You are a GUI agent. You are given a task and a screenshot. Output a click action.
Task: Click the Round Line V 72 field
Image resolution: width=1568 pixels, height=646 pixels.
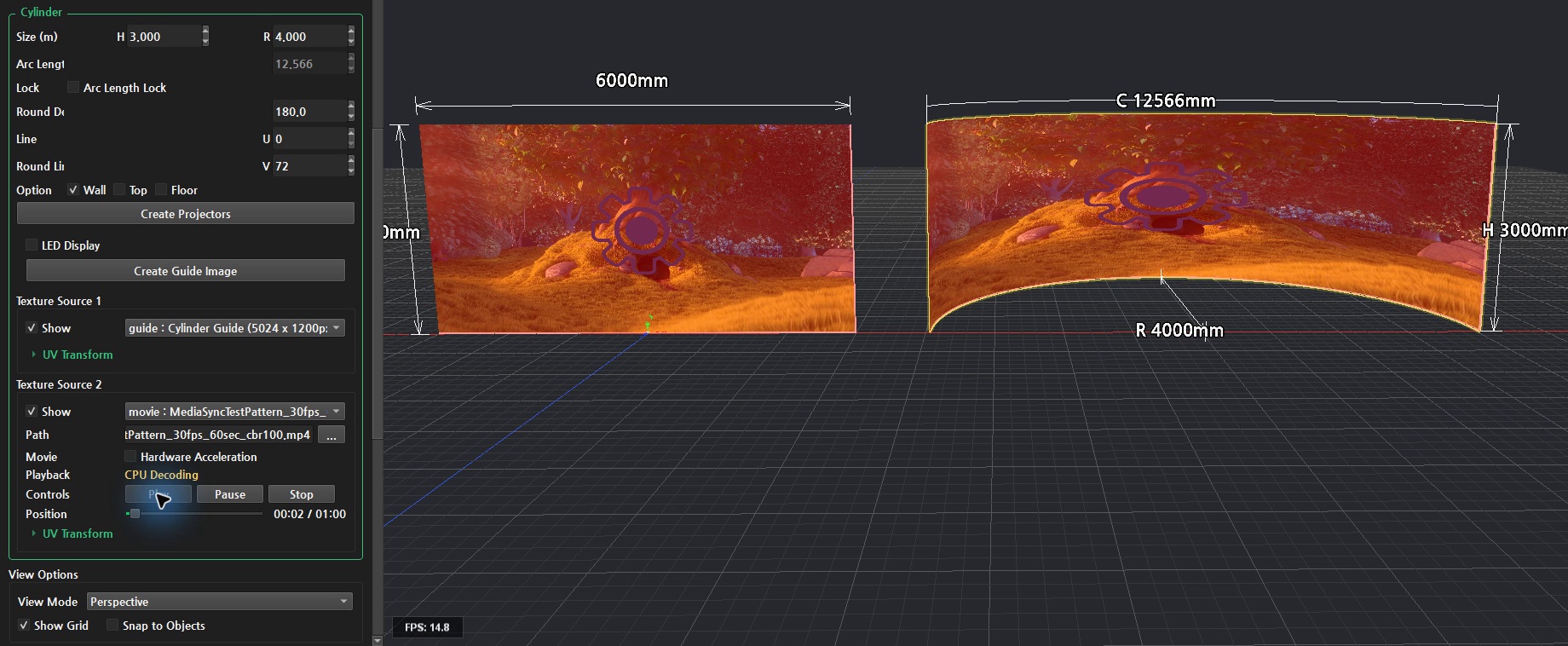click(x=309, y=166)
